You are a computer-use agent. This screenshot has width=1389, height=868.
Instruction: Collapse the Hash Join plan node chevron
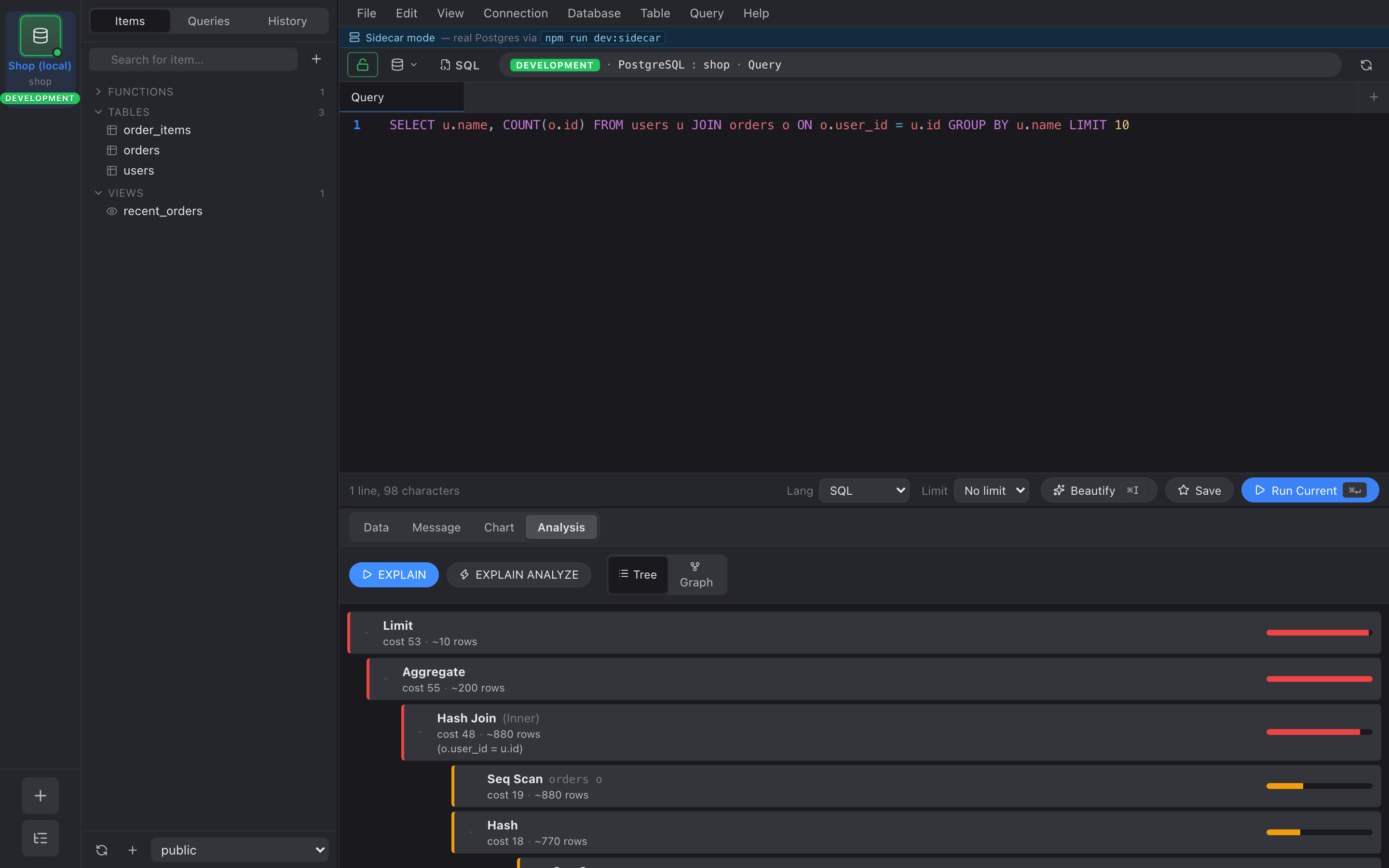click(x=420, y=732)
